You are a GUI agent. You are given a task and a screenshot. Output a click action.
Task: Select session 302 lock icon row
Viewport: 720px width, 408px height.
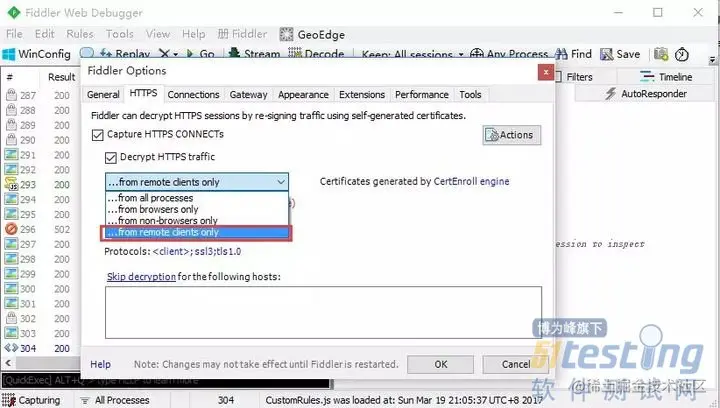38,319
